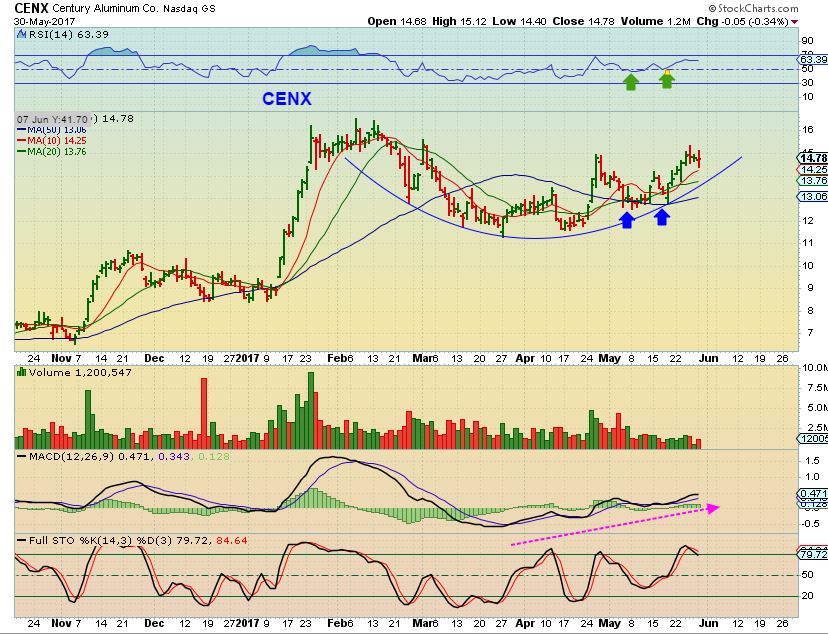Click the Volume 1.2M header value
The width and height of the screenshot is (828, 634).
(x=656, y=21)
